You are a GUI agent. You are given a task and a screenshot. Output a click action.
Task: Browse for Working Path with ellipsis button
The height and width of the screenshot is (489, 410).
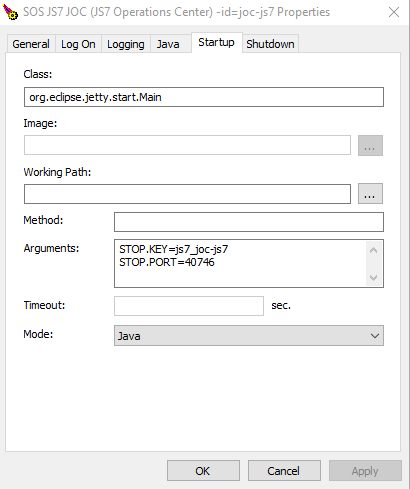click(x=370, y=194)
